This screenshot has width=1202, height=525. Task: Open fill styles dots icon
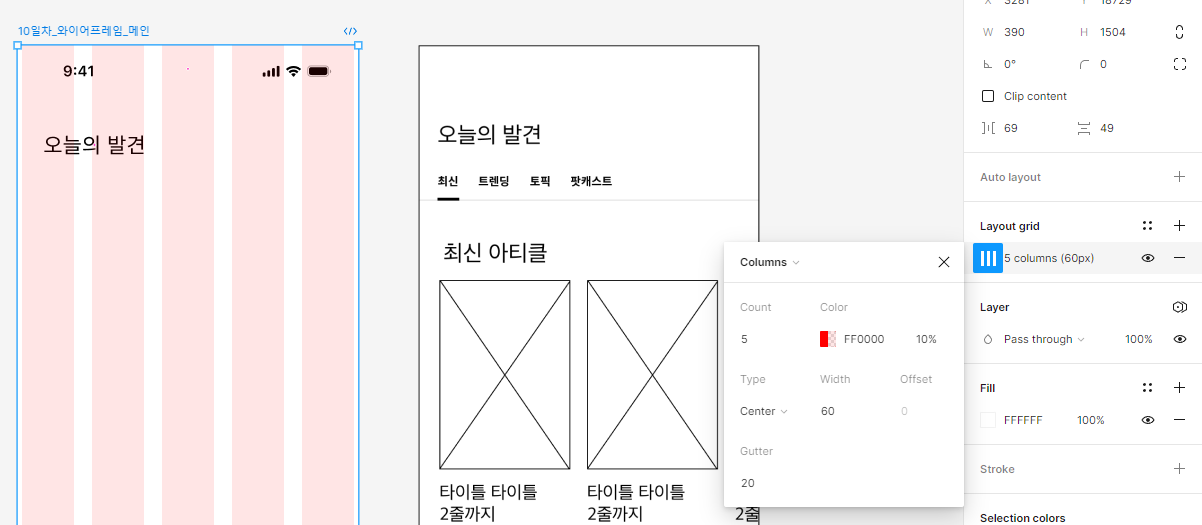coord(1148,387)
